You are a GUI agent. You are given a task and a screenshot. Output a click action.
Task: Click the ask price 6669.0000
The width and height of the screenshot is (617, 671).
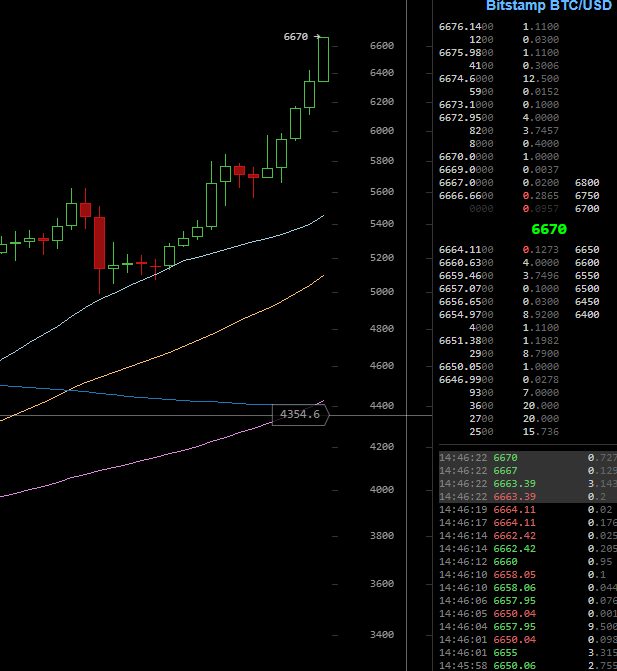coord(466,170)
